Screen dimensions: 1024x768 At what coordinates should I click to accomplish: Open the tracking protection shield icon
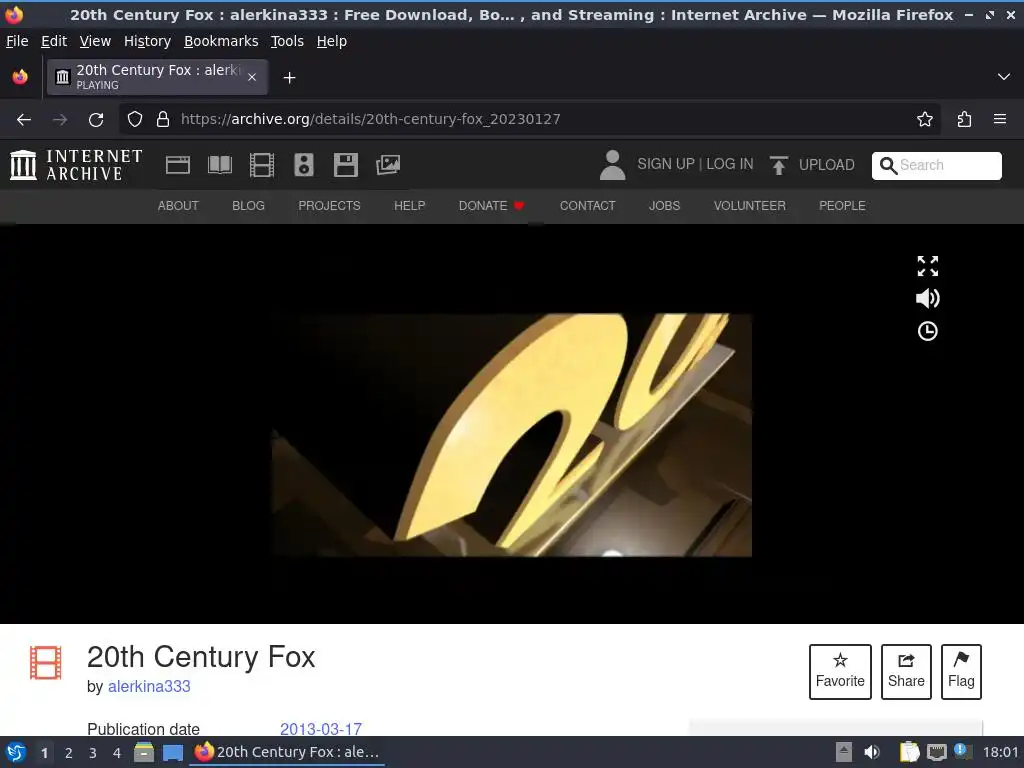pos(135,120)
